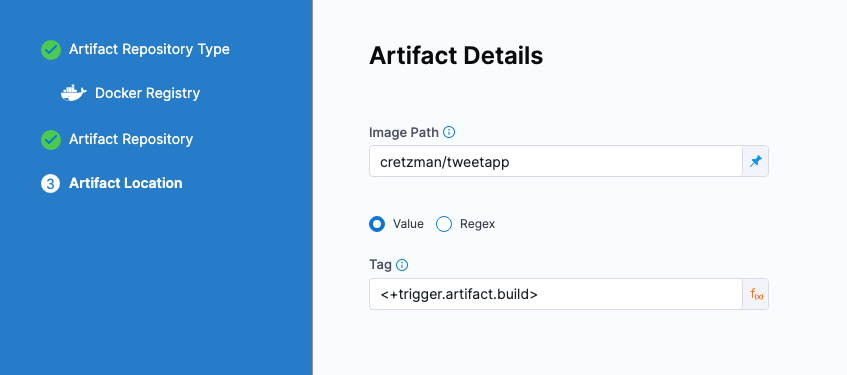
Task: Click the step 3 circle icon
Action: point(50,184)
